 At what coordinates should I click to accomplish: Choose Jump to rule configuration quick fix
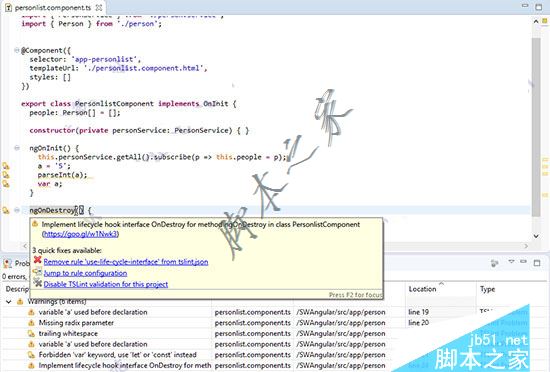point(85,273)
